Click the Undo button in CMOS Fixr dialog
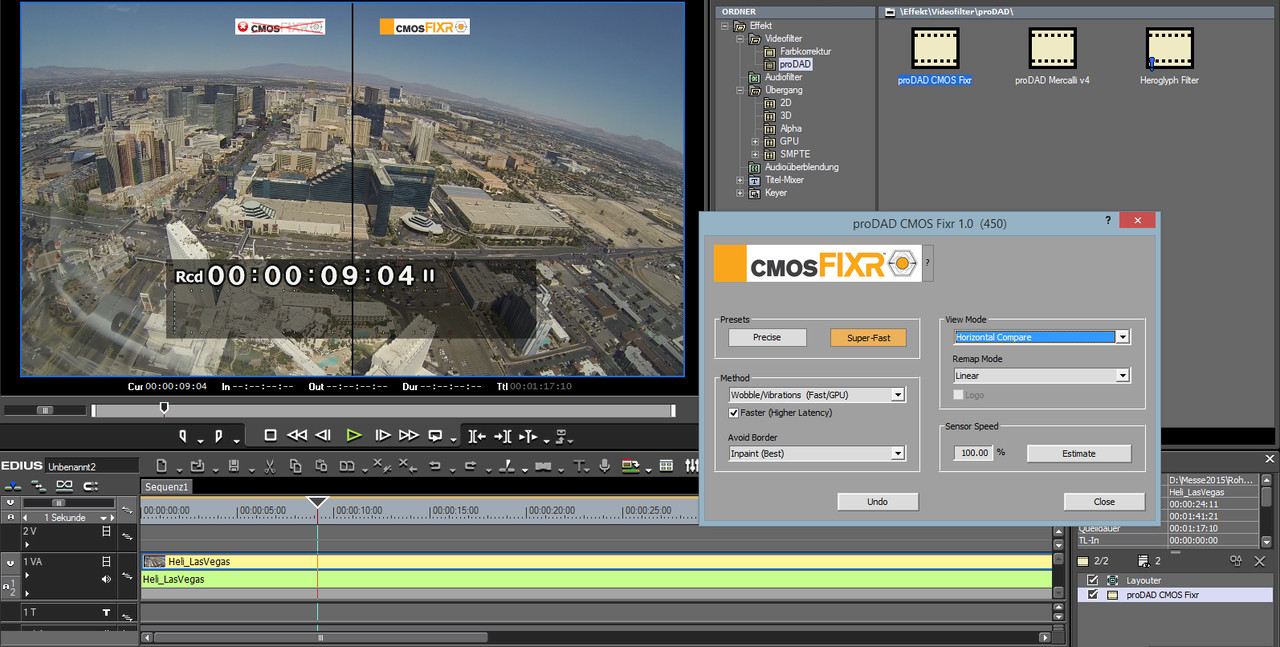Image resolution: width=1280 pixels, height=647 pixels. click(x=877, y=501)
